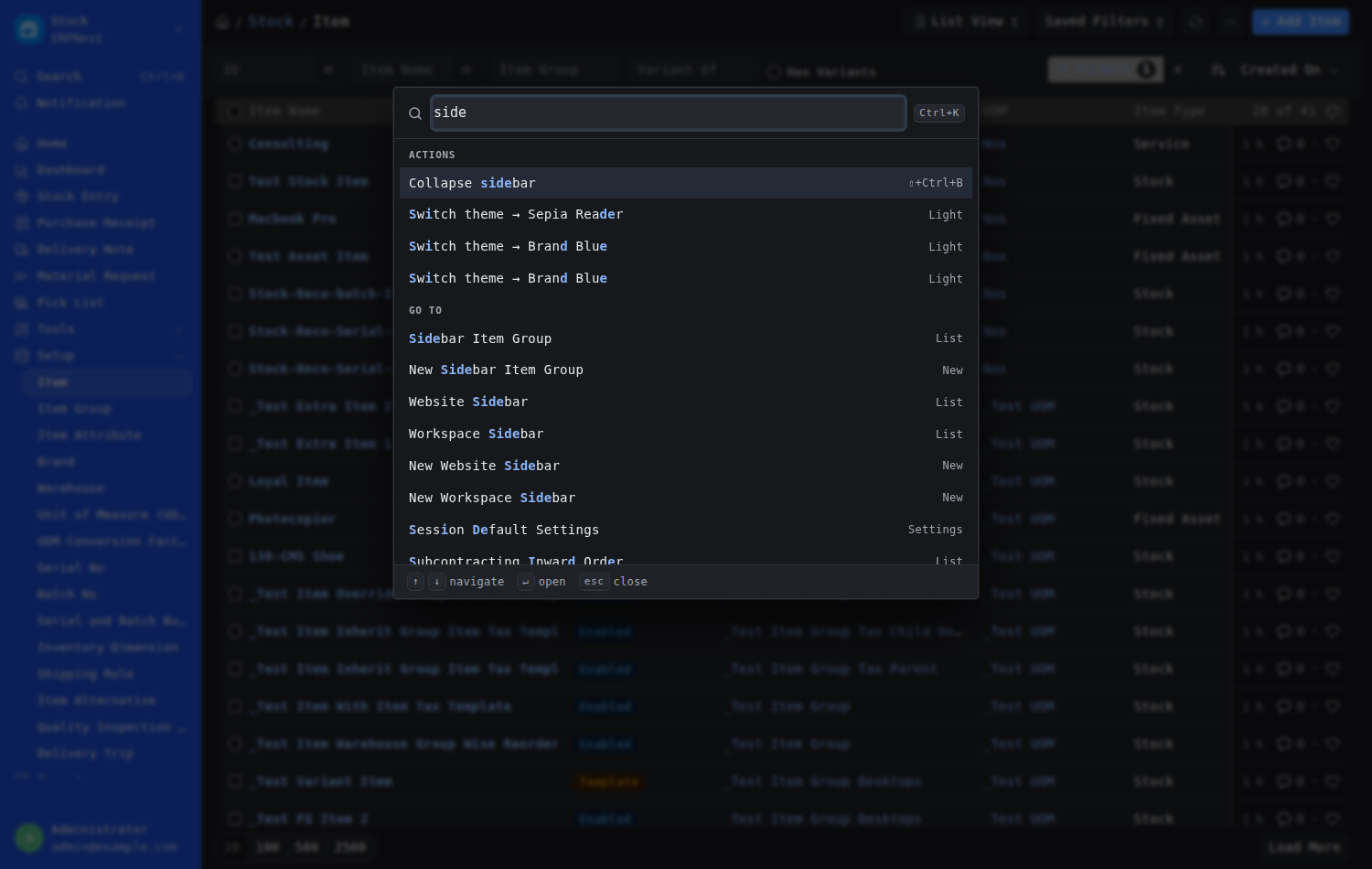Image resolution: width=1372 pixels, height=869 pixels.
Task: Open the List View switcher
Action: [x=966, y=21]
